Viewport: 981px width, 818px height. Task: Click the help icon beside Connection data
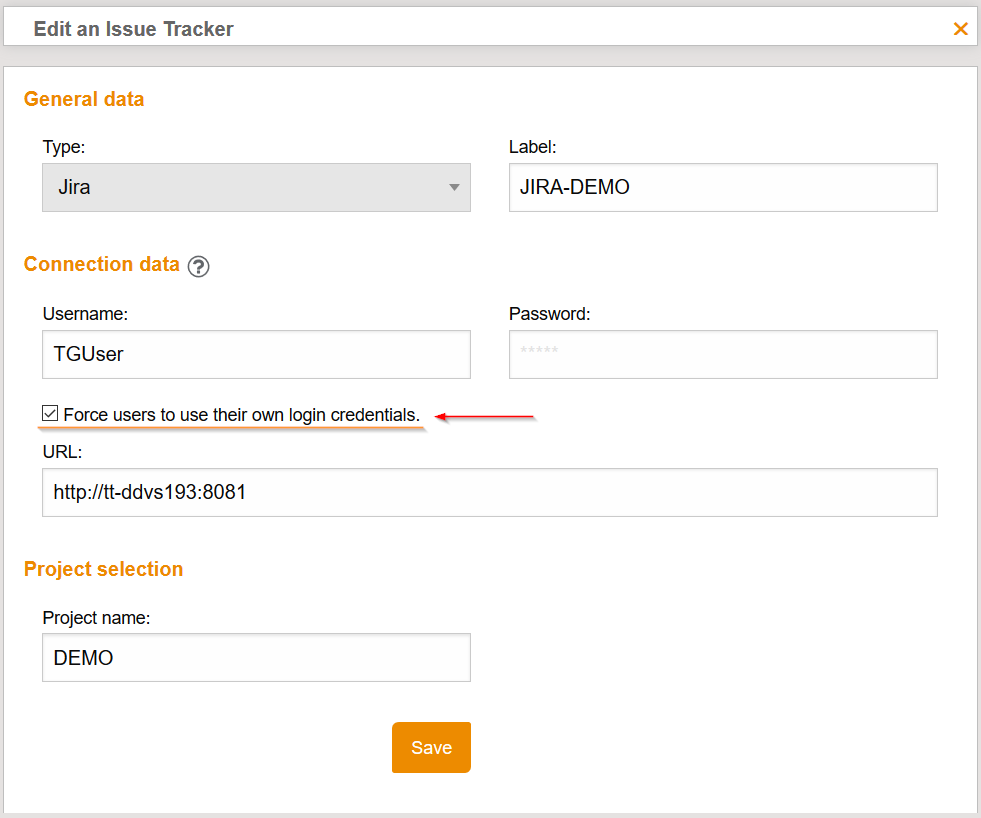click(198, 266)
